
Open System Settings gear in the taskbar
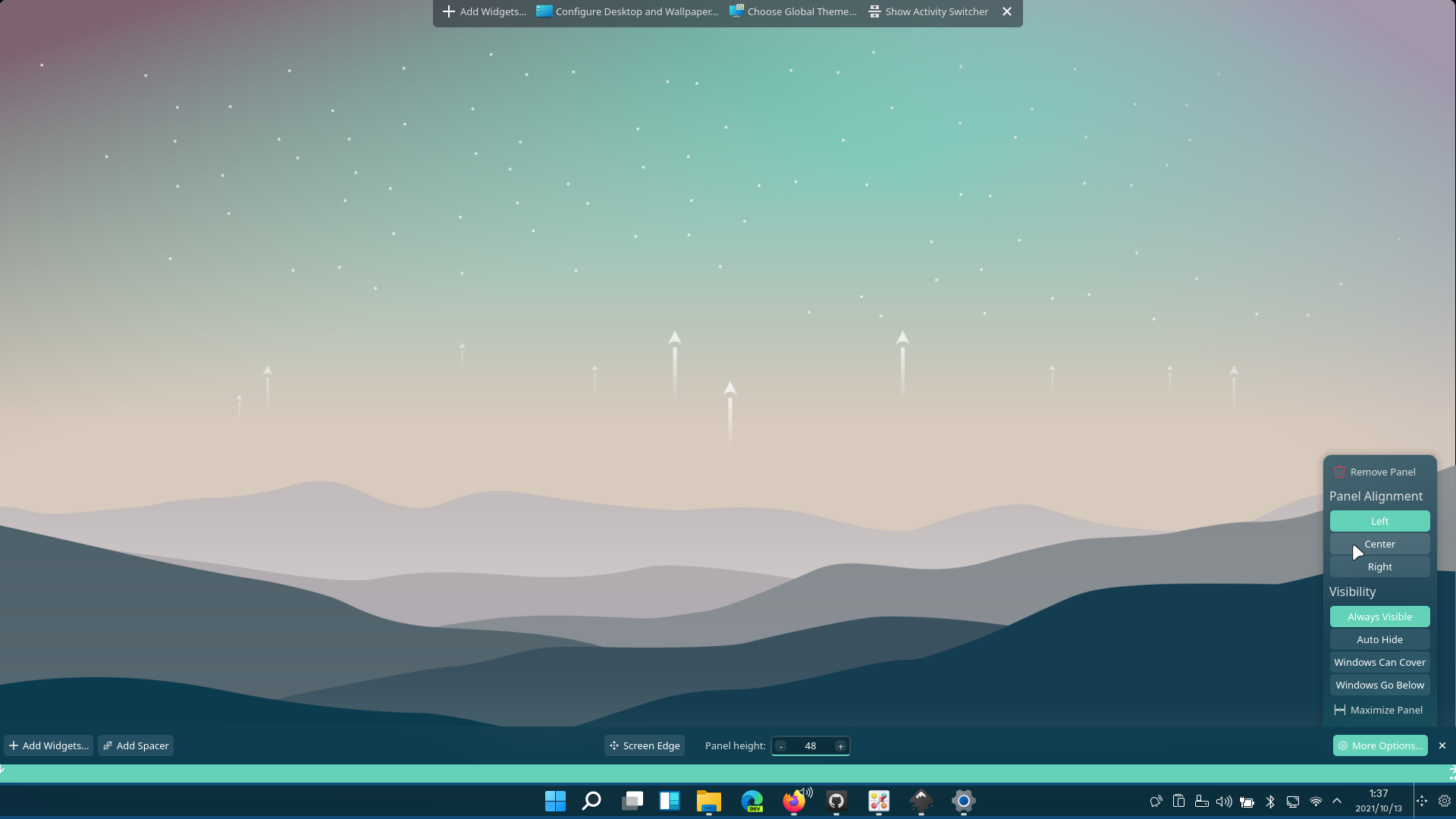click(964, 801)
